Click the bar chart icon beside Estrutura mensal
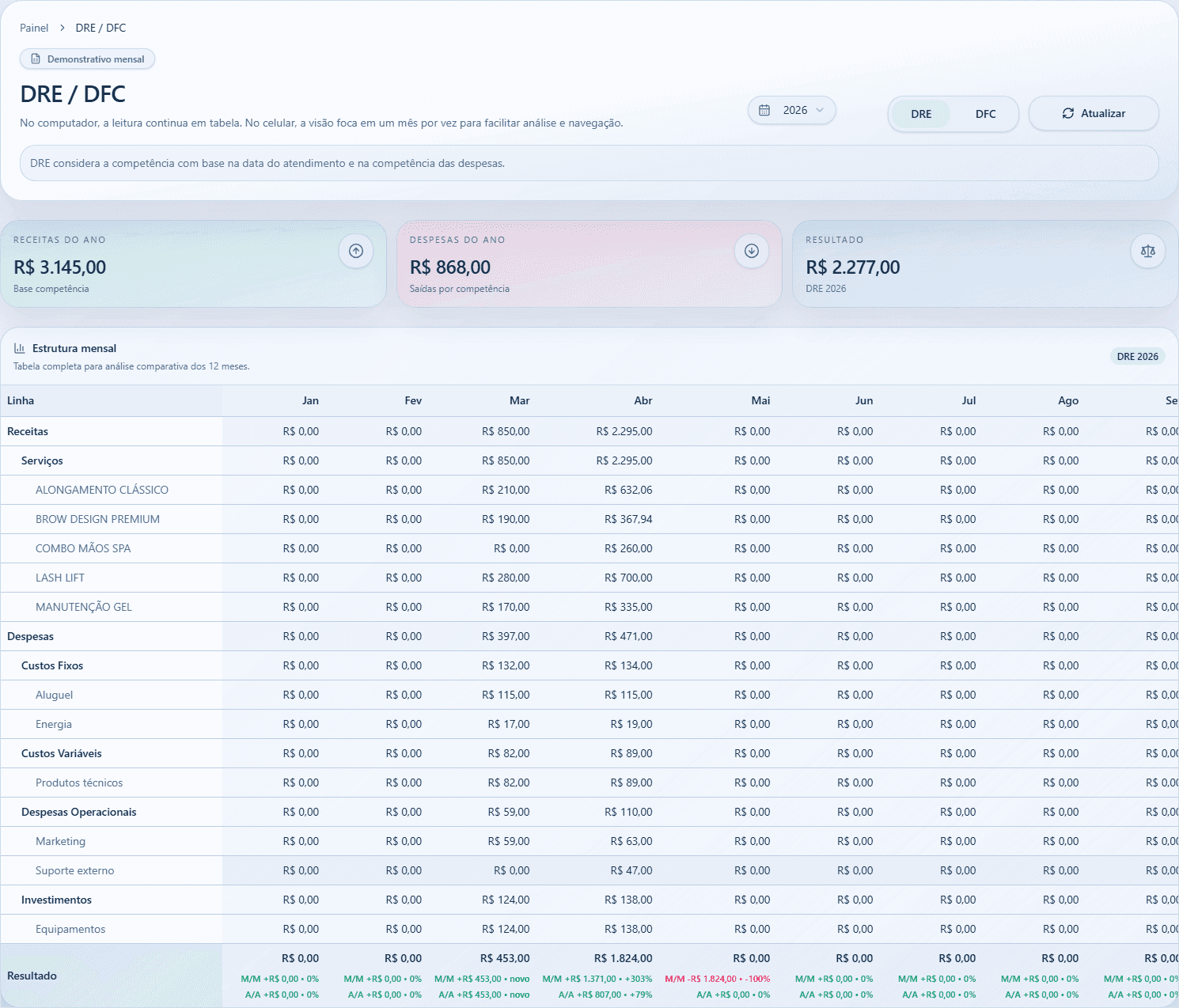The height and width of the screenshot is (1008, 1179). pyautogui.click(x=20, y=348)
